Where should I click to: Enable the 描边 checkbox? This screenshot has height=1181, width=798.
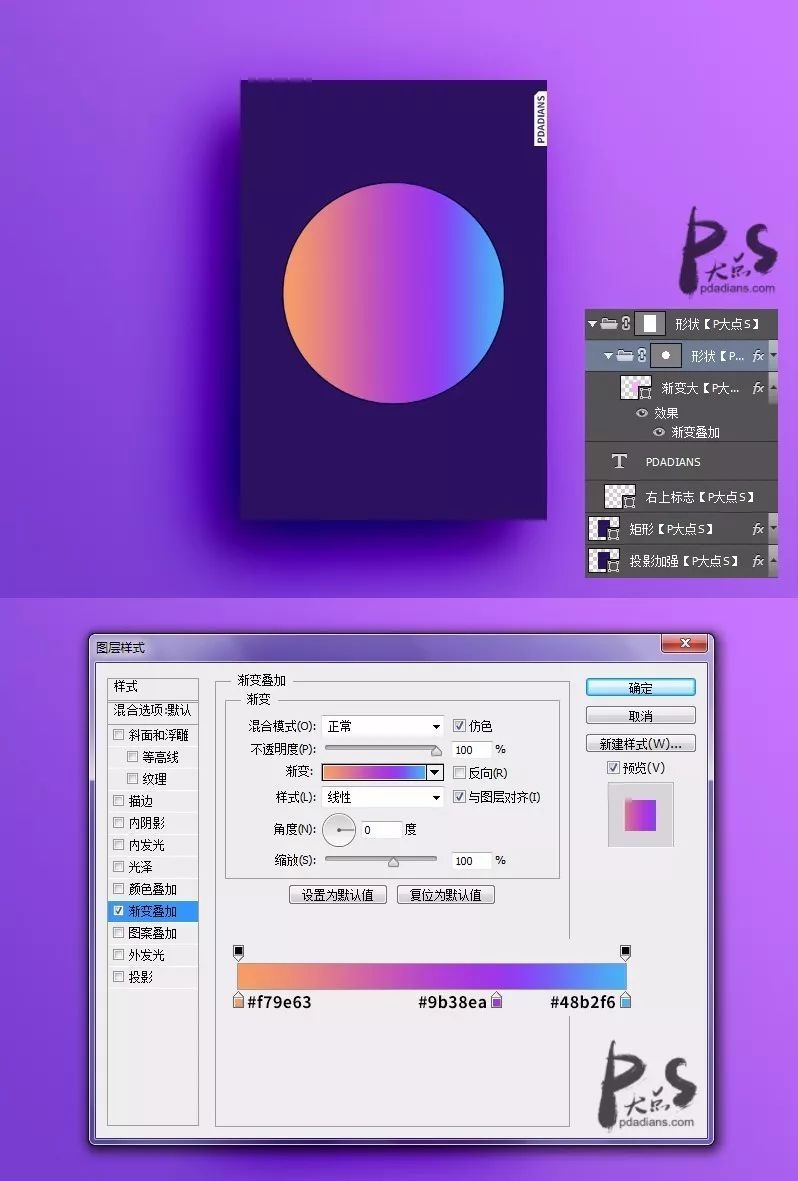[118, 801]
